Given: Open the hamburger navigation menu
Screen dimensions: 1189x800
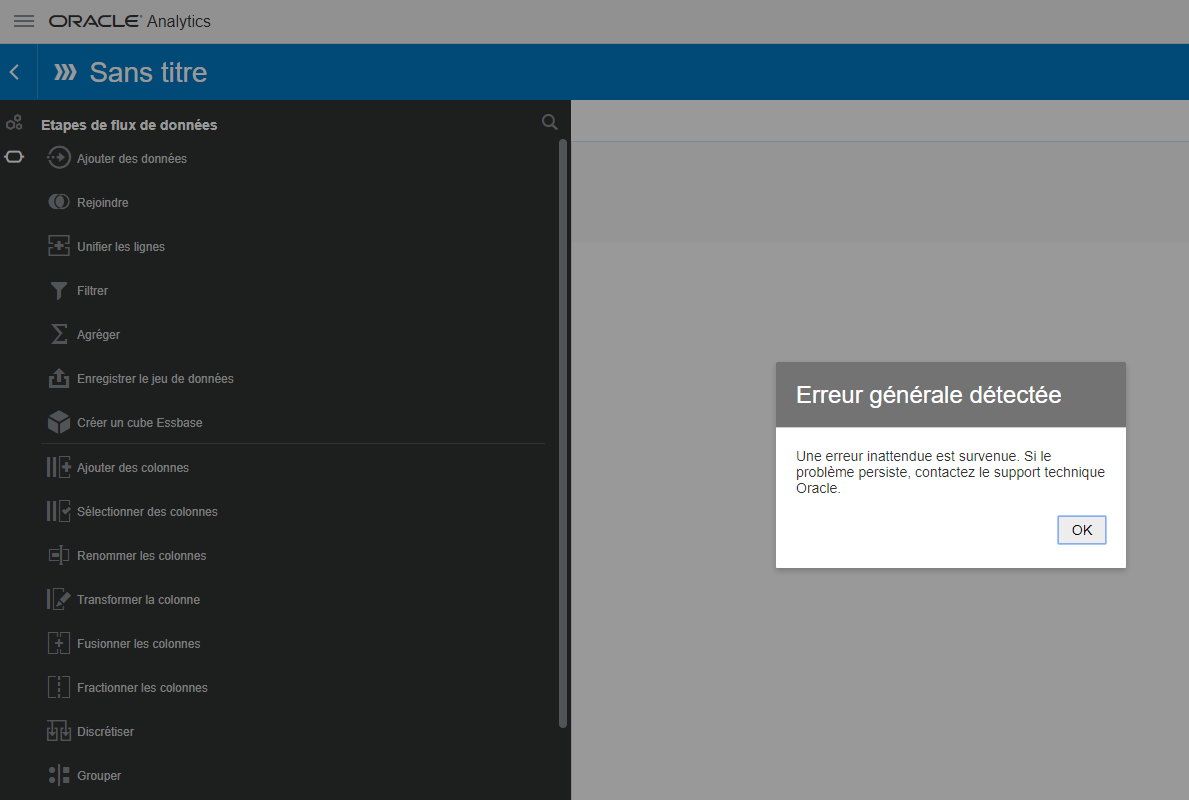Looking at the screenshot, I should tap(24, 21).
